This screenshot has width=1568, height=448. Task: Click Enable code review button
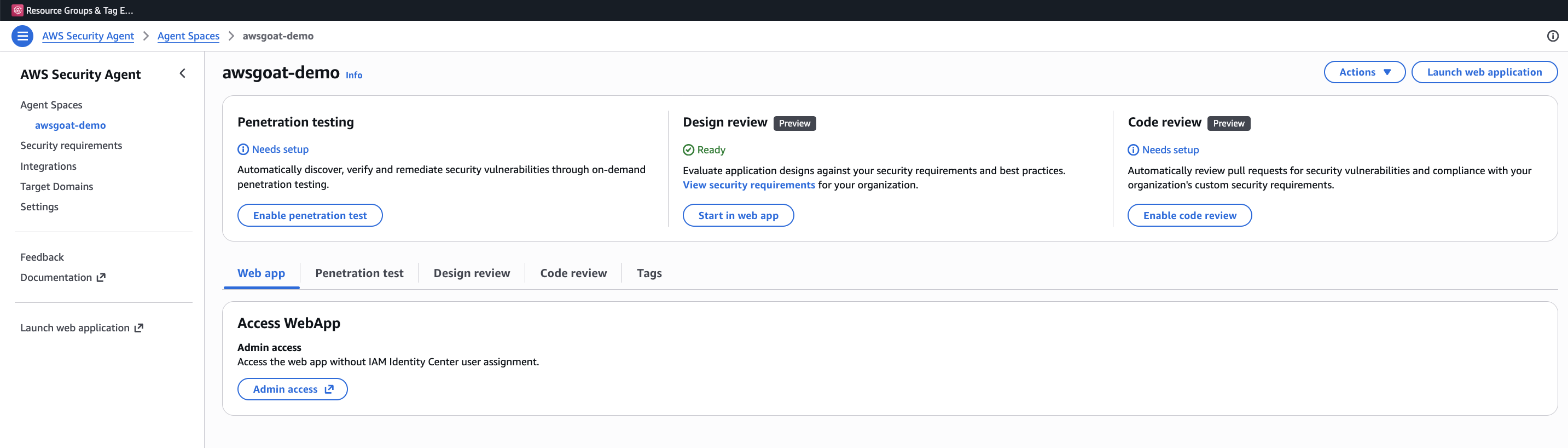click(x=1189, y=215)
